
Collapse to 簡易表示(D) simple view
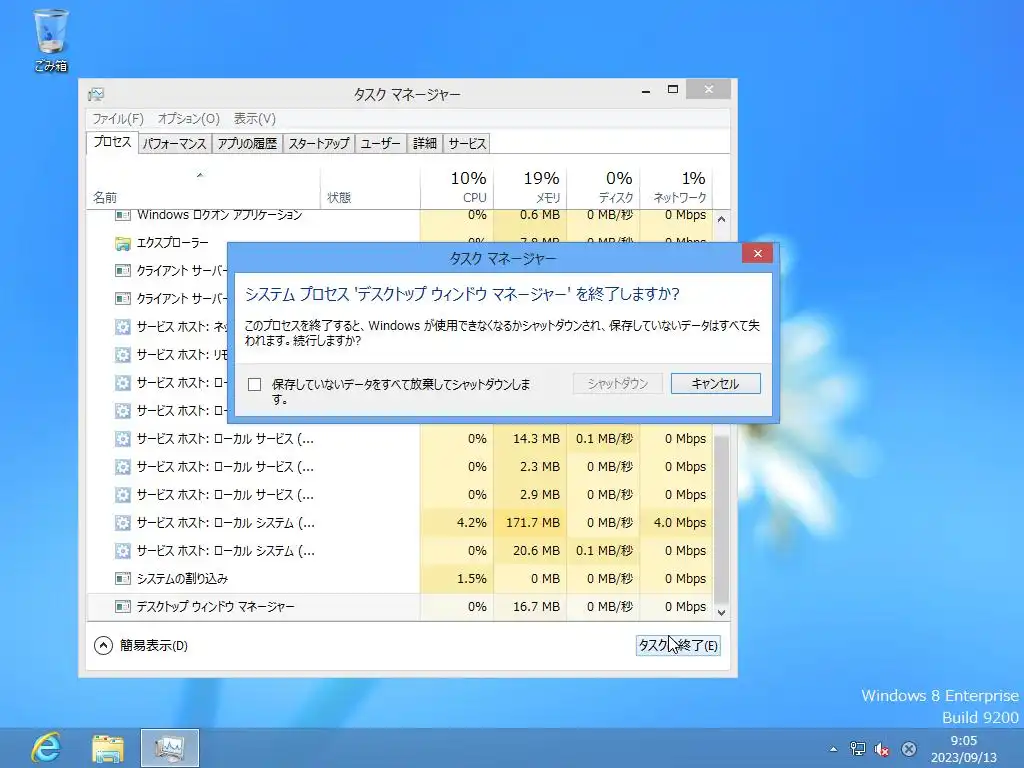(x=141, y=645)
